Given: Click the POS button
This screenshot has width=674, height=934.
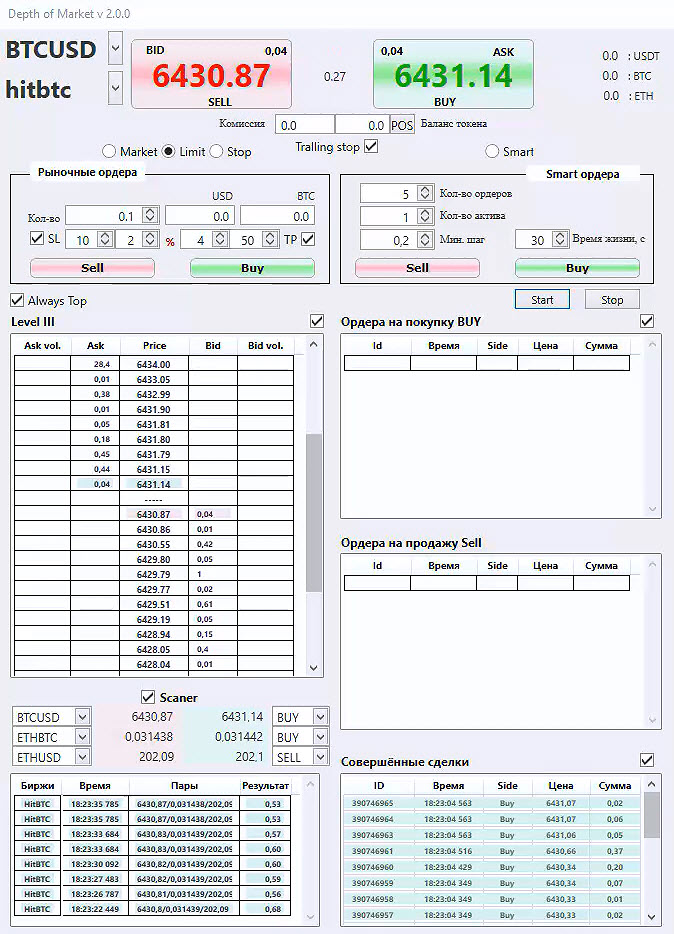Looking at the screenshot, I should [402, 125].
